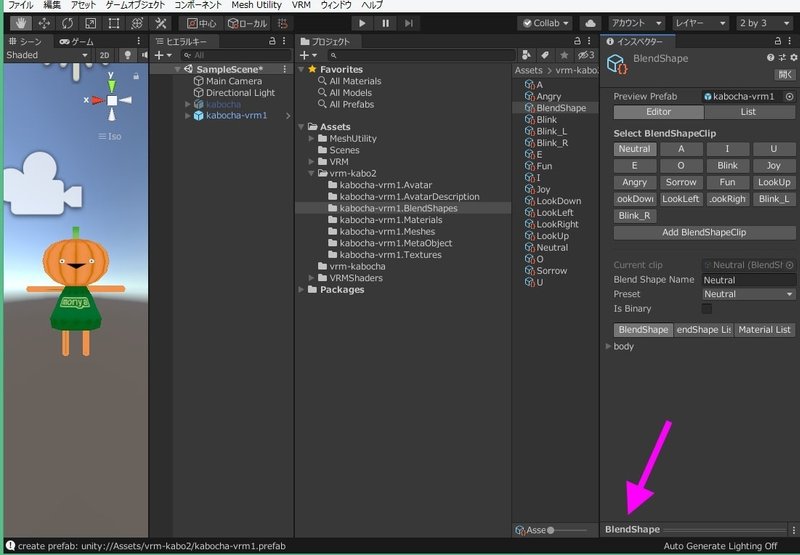This screenshot has width=800, height=555.
Task: Expand kabocha-vrm1 in Hierarchy
Action: click(188, 116)
